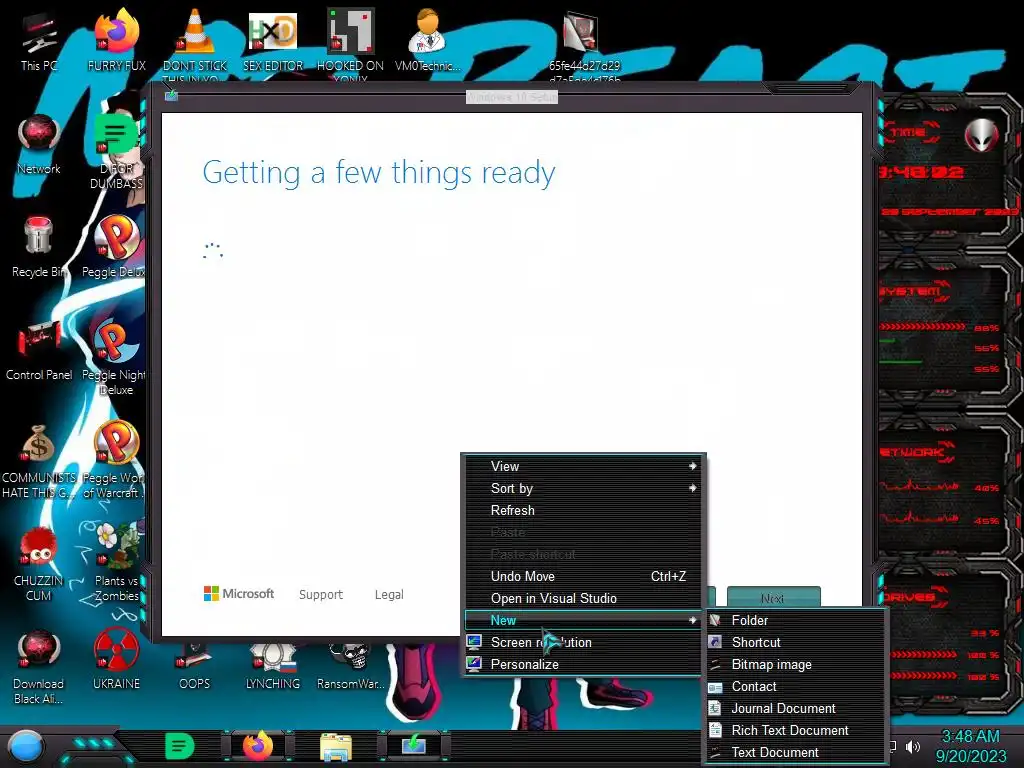Open File Explorer from the taskbar
This screenshot has height=768, width=1024.
coord(336,746)
